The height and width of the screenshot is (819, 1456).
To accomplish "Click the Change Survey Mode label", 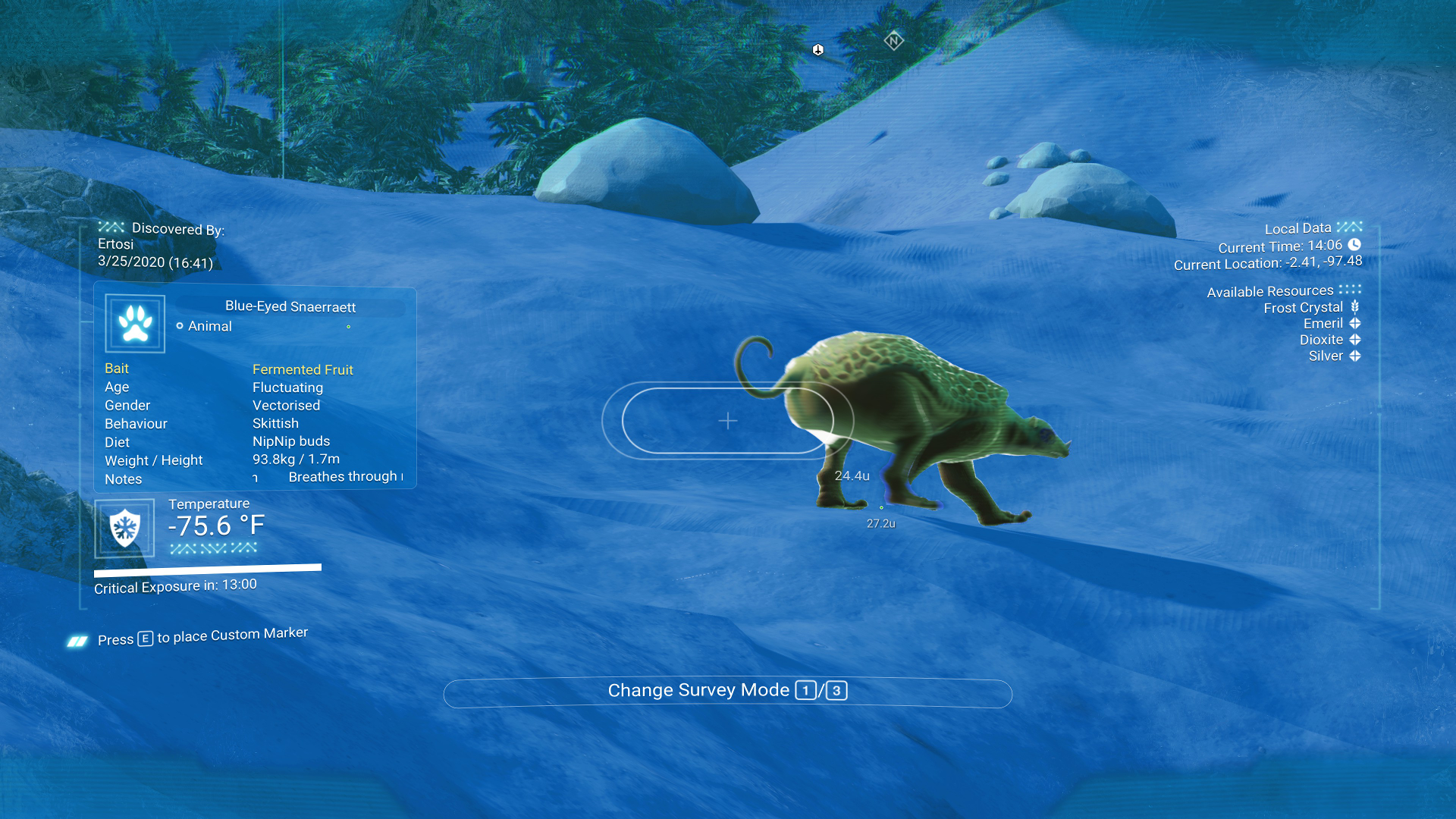I will point(698,690).
